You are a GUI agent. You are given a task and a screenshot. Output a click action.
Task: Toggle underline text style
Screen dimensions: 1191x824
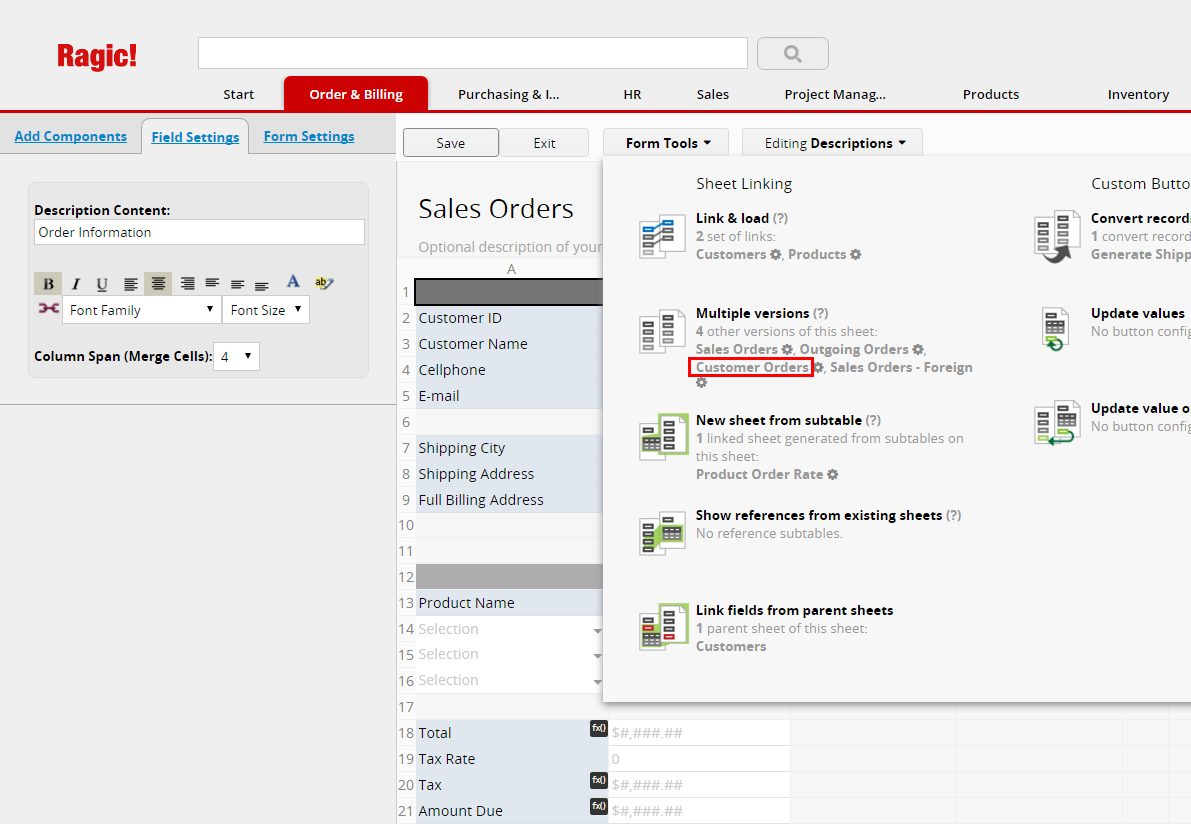point(102,284)
